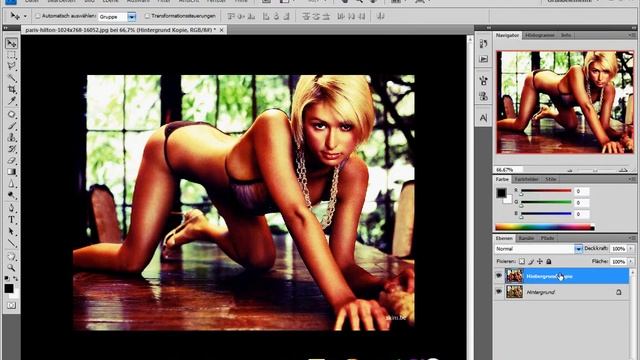Select the Zoom tool in the toolbox

coord(11,268)
